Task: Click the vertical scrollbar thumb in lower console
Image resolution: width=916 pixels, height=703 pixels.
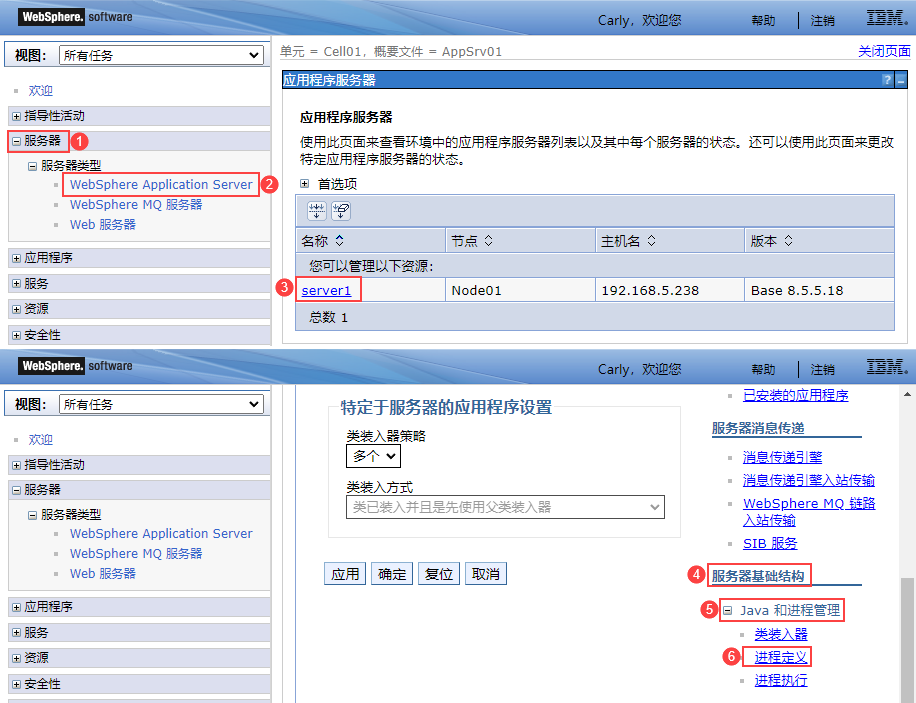Action: 907,640
